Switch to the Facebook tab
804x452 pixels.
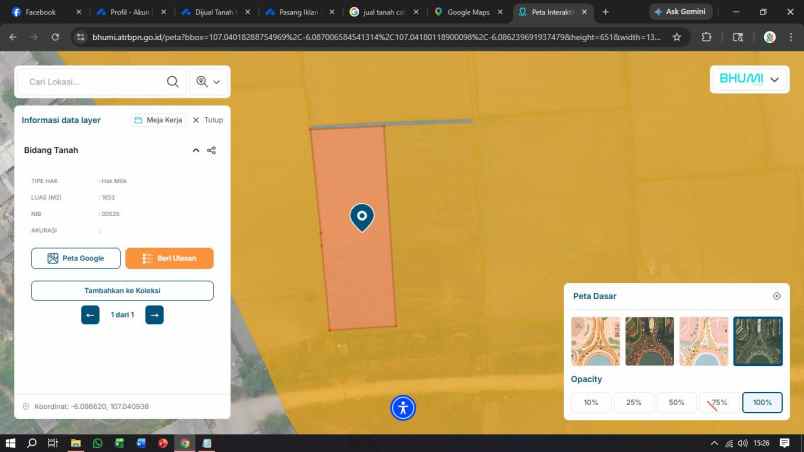pos(41,12)
